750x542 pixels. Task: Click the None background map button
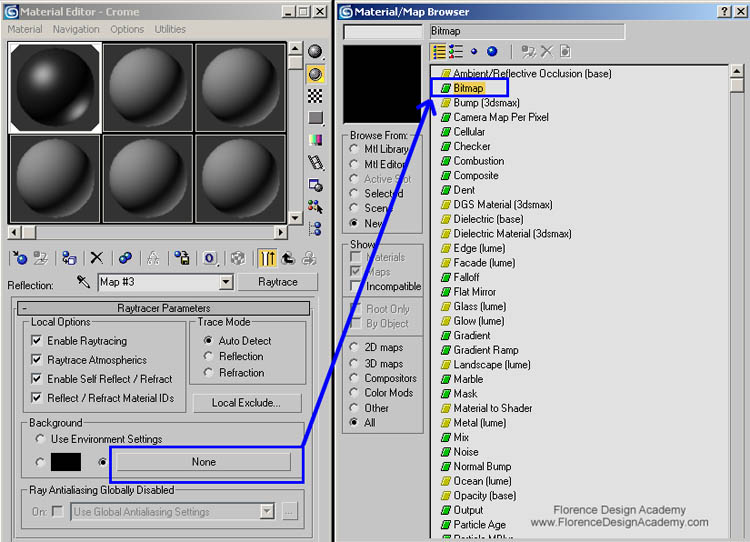203,462
